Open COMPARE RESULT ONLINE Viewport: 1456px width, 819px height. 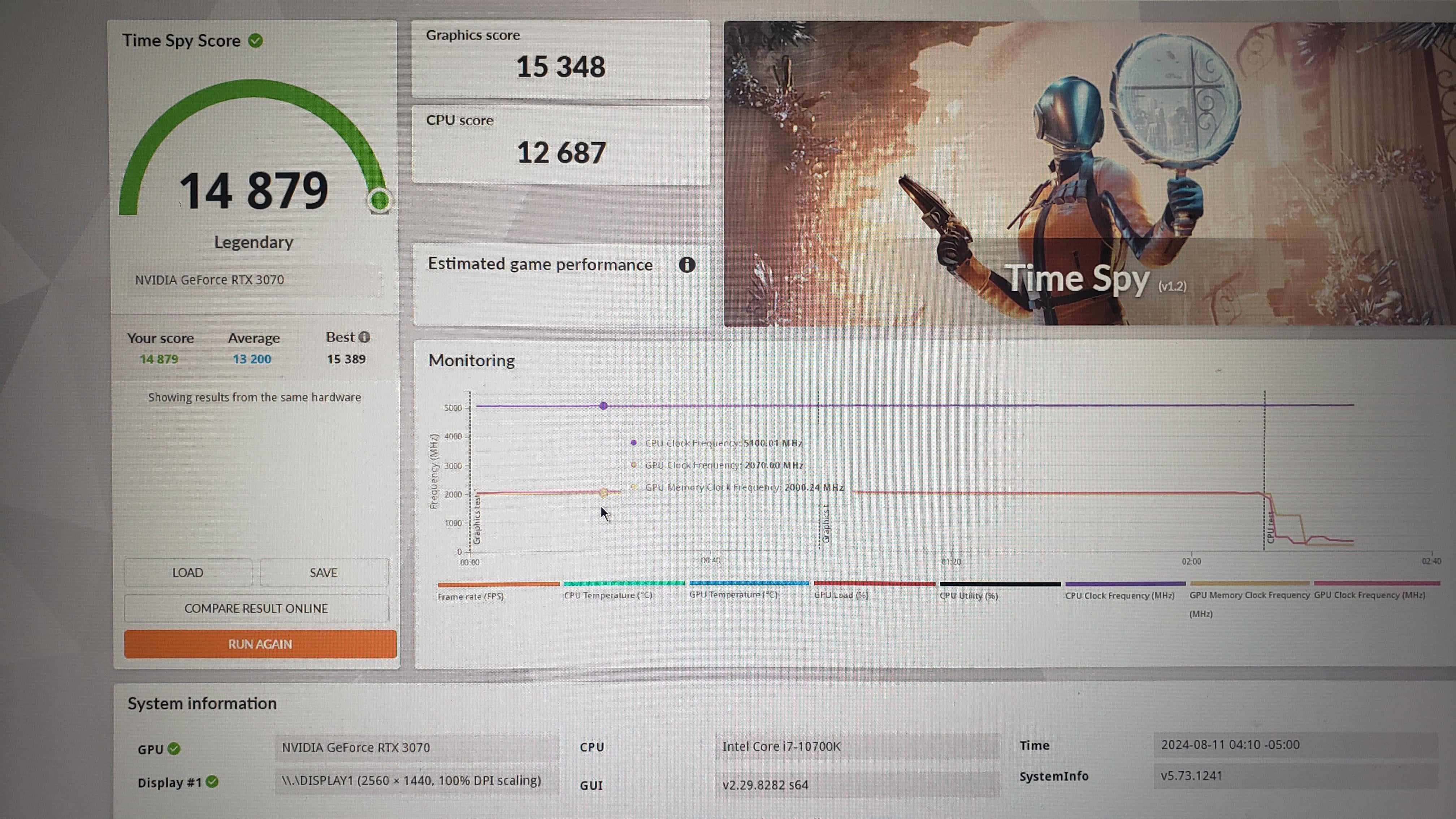tap(256, 608)
